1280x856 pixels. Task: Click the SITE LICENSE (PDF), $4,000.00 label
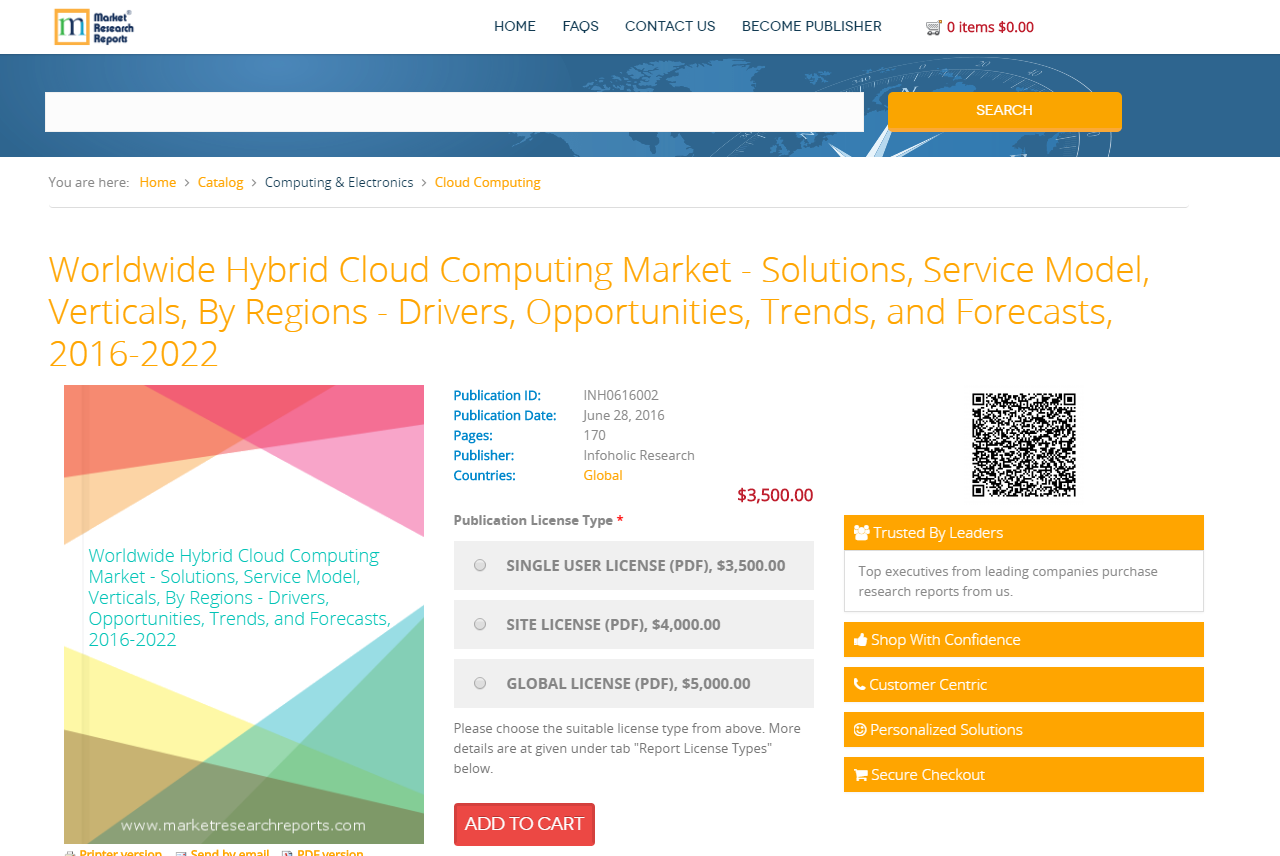pos(614,624)
